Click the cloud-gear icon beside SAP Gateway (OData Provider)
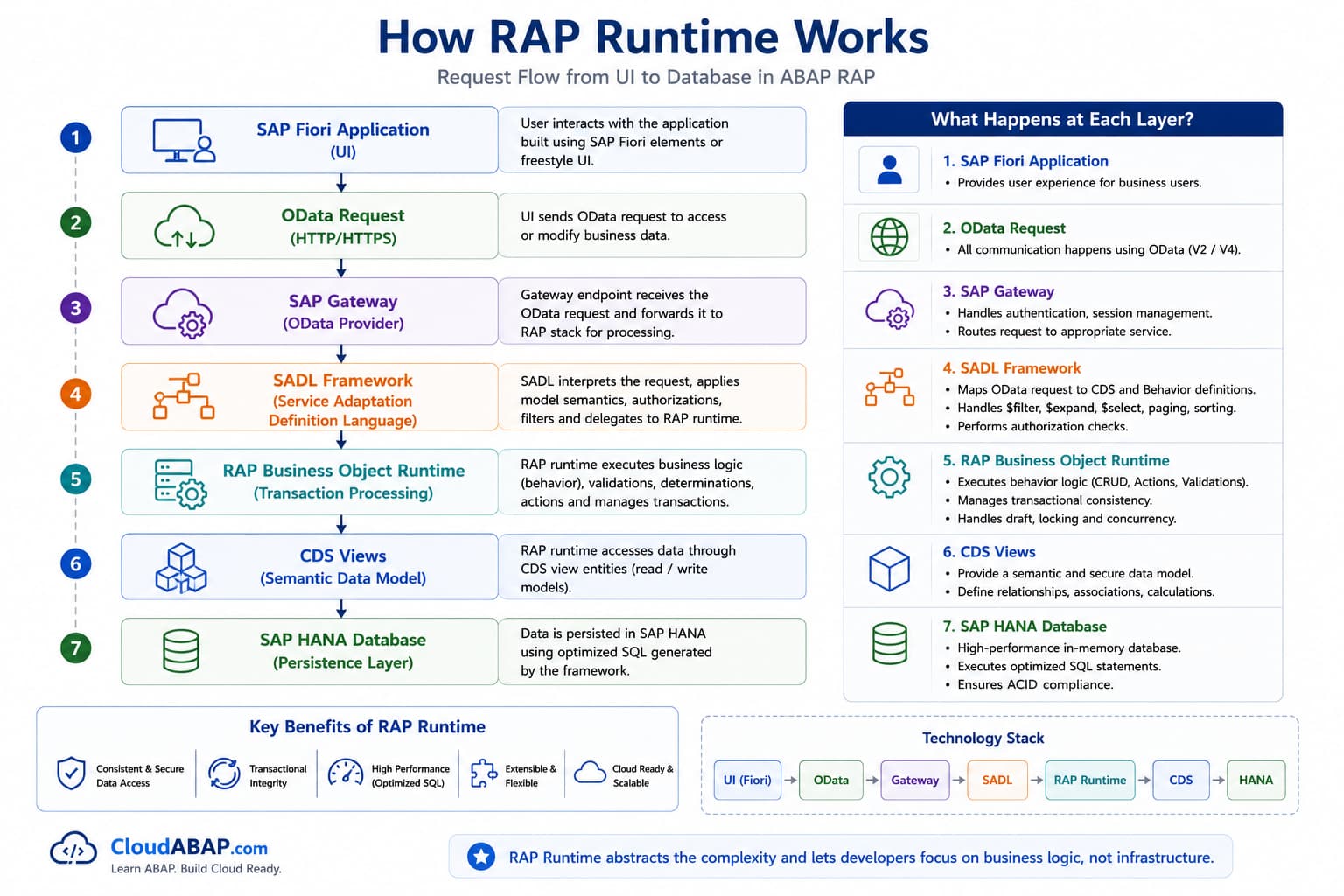The width and height of the screenshot is (1344, 896). (183, 313)
